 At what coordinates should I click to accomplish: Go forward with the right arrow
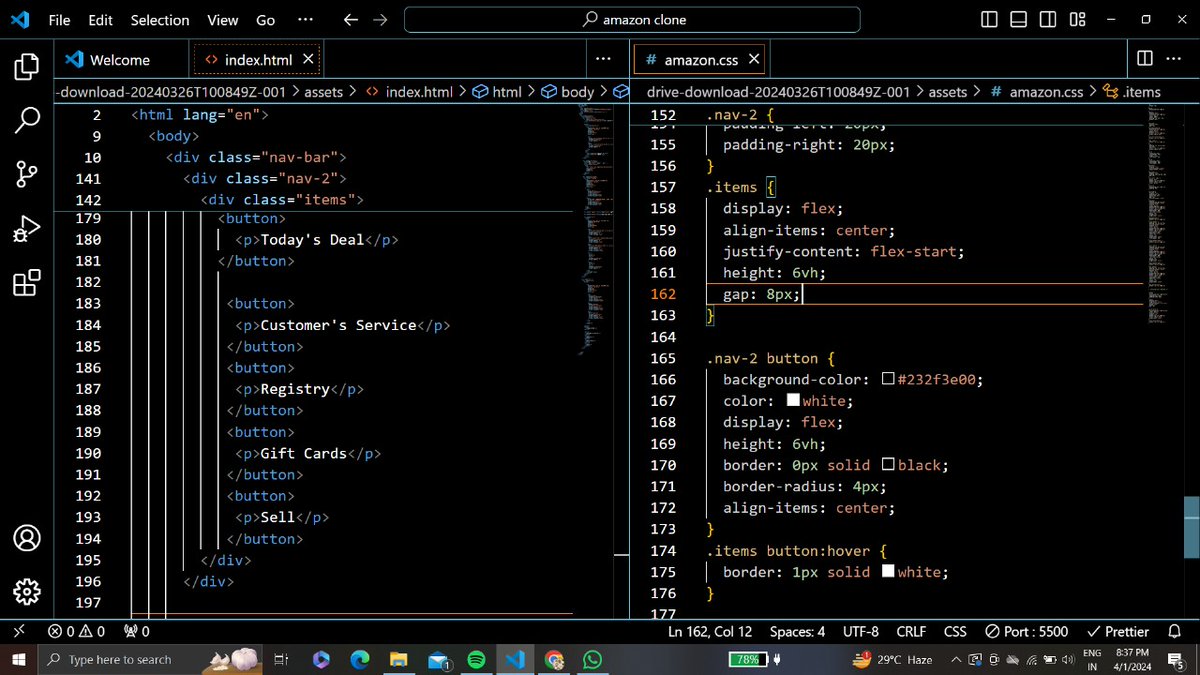coord(380,20)
